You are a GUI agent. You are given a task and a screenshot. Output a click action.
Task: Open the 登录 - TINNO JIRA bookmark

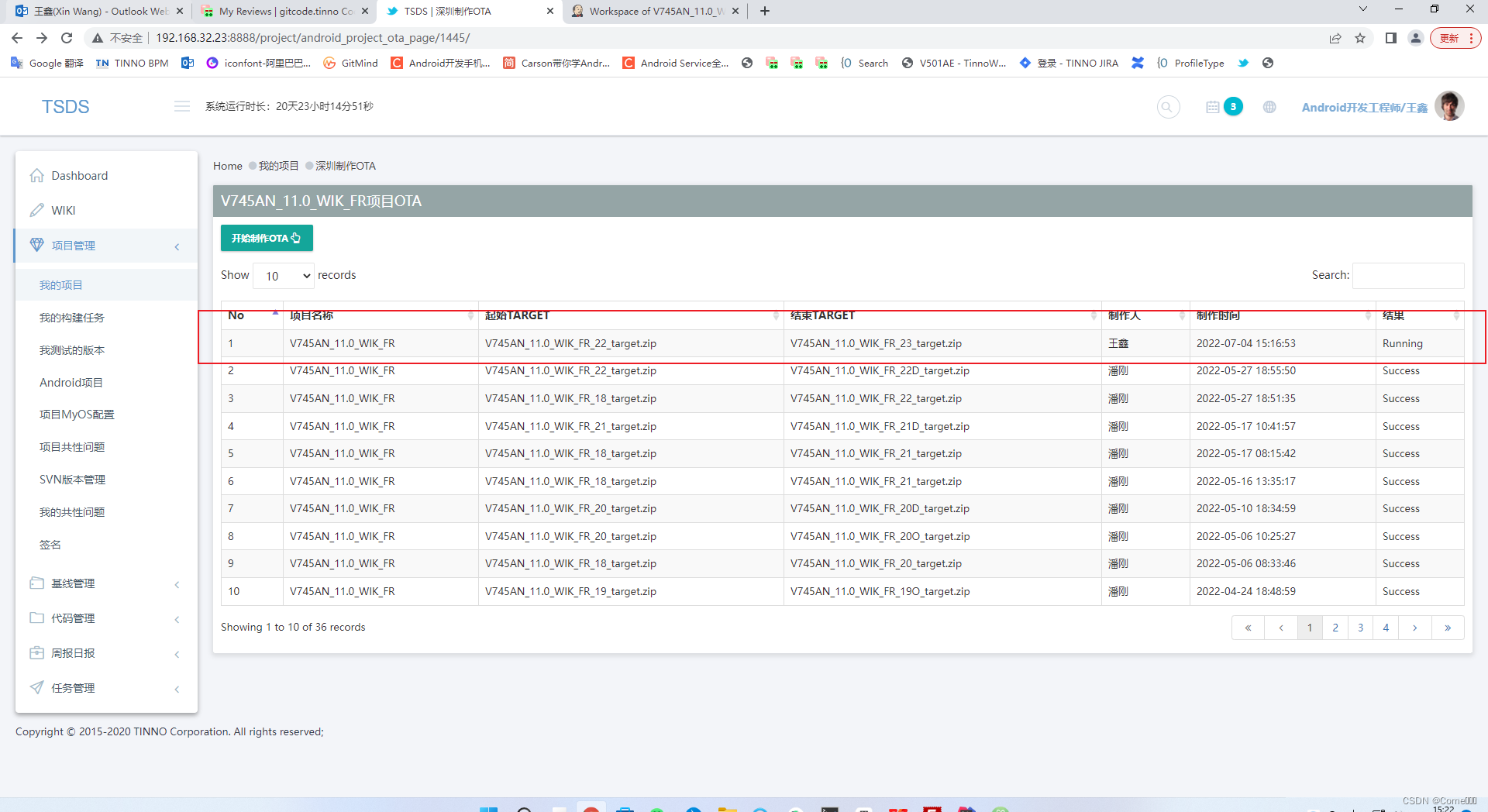[x=1069, y=64]
